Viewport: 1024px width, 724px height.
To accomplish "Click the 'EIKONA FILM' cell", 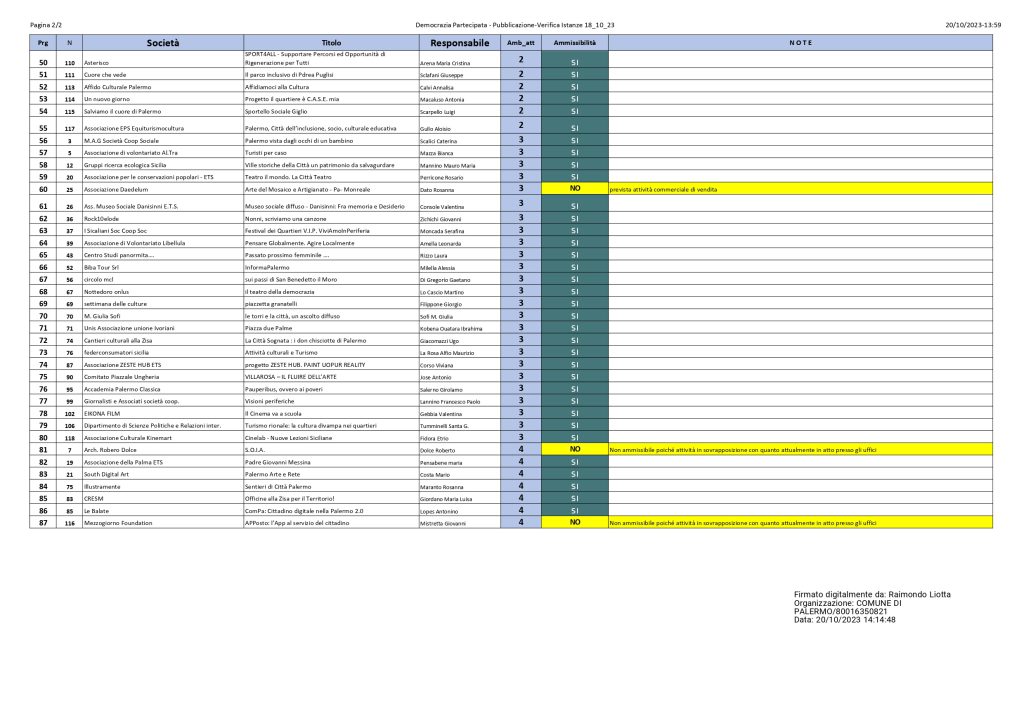I will click(163, 413).
